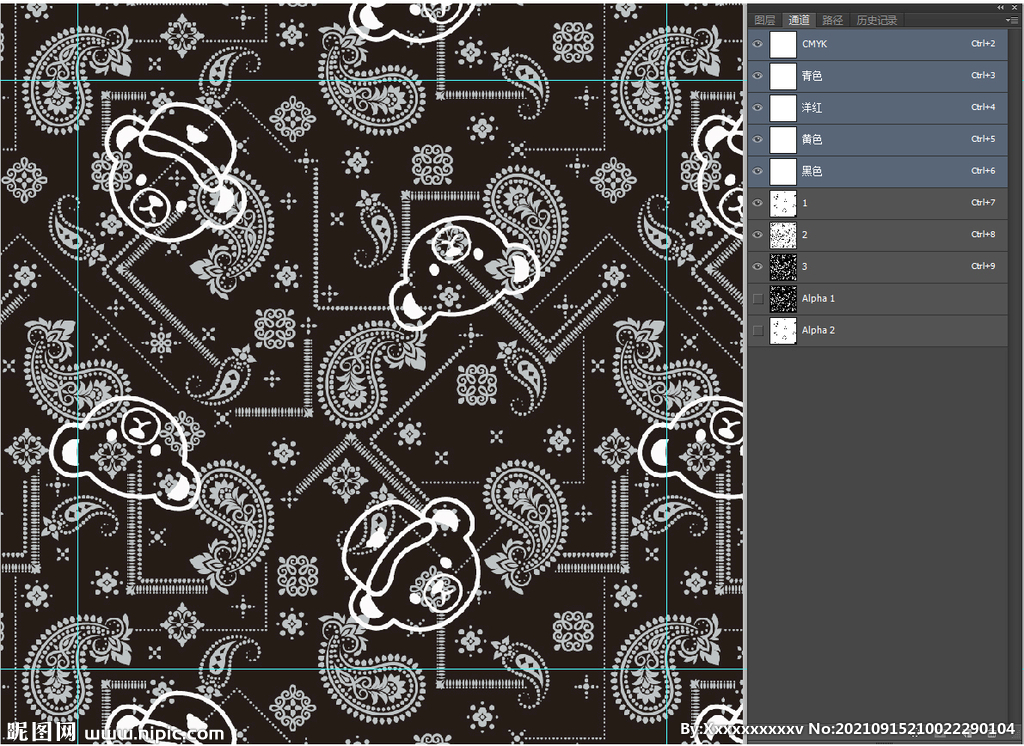1024x746 pixels.
Task: Click the 洋红 channel thumbnail
Action: click(783, 108)
